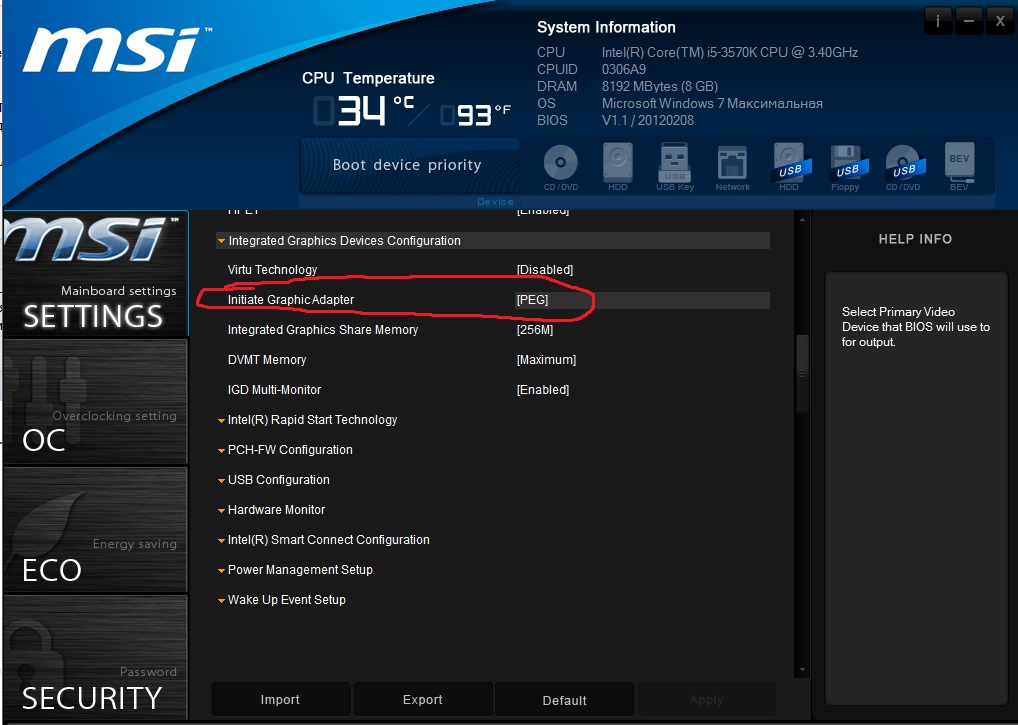Select the Network boot device icon
1018x725 pixels.
pyautogui.click(x=732, y=167)
